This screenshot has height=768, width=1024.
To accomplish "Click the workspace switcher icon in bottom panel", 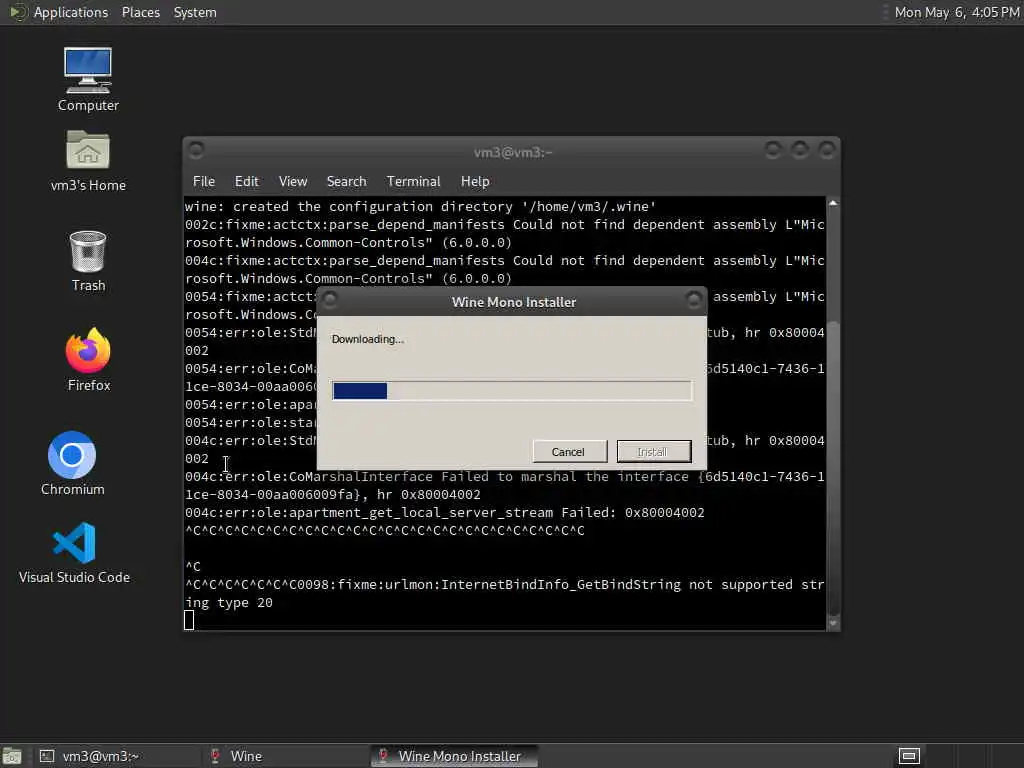I will point(909,756).
